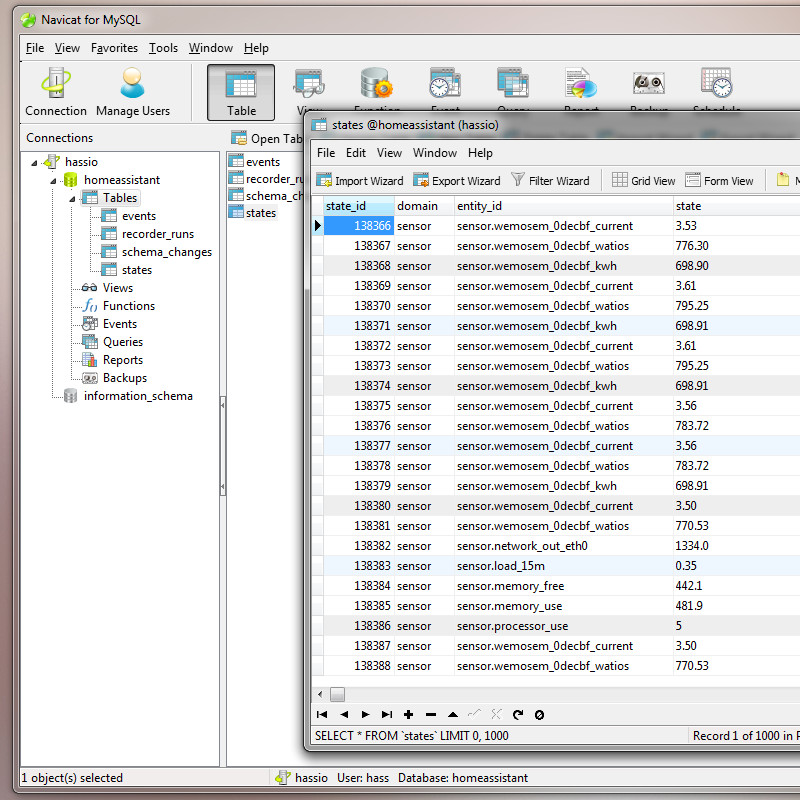Click the Open Table button
This screenshot has width=800, height=800.
[x=266, y=138]
